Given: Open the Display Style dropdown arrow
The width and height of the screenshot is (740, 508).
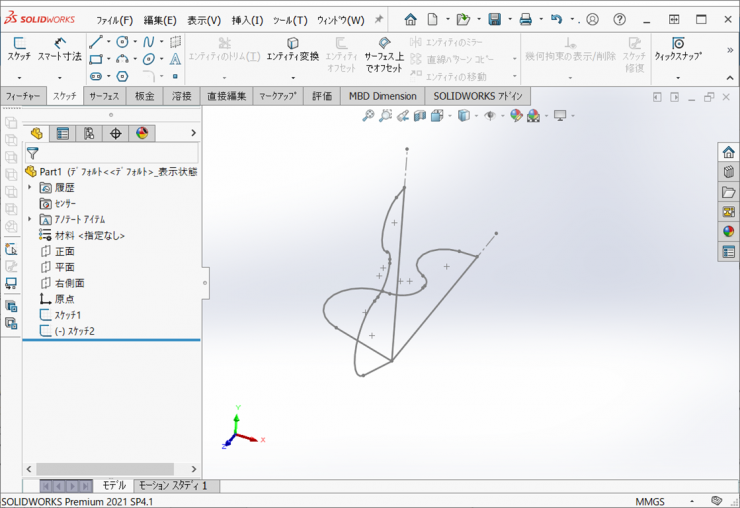Looking at the screenshot, I should (474, 116).
